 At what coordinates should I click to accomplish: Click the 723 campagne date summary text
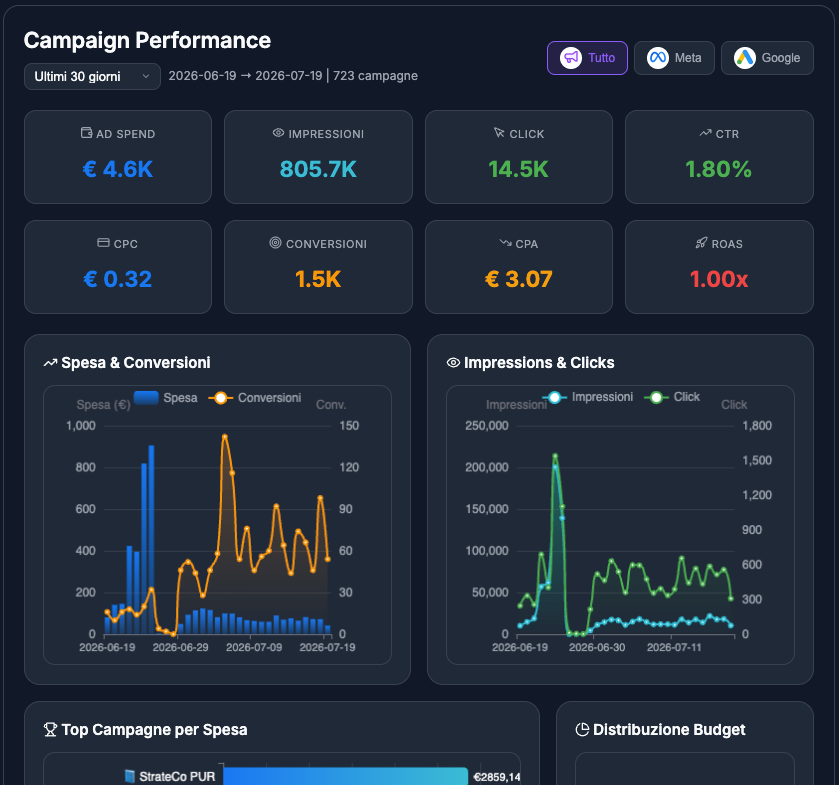tap(375, 76)
